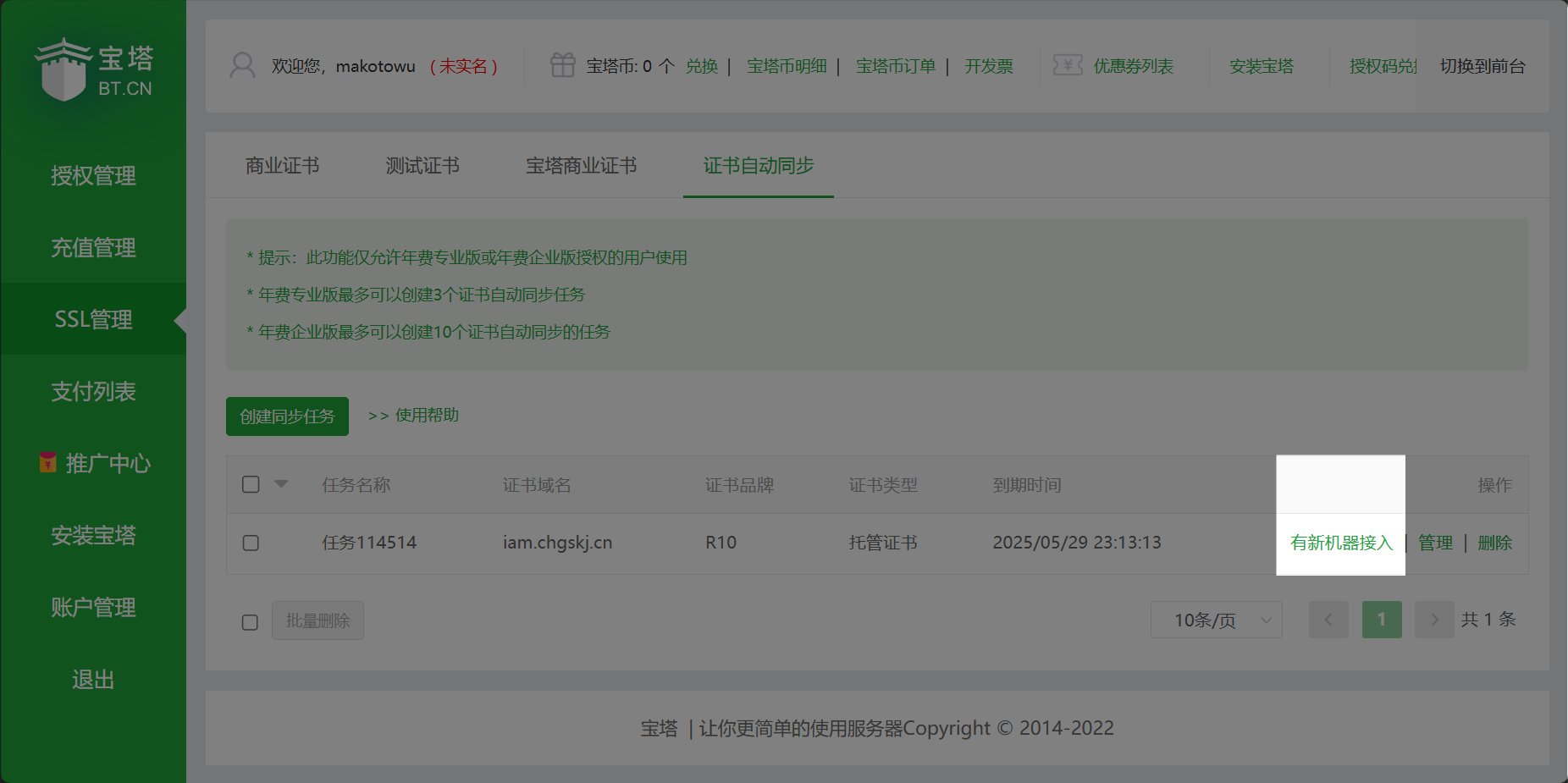
Task: Check the checkbox for 任务114514 row
Action: click(x=250, y=543)
